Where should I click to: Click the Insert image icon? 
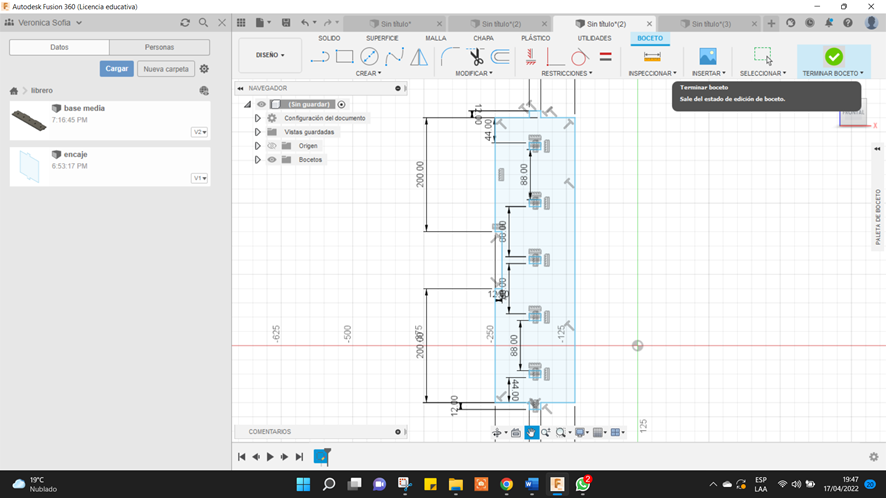pyautogui.click(x=708, y=57)
